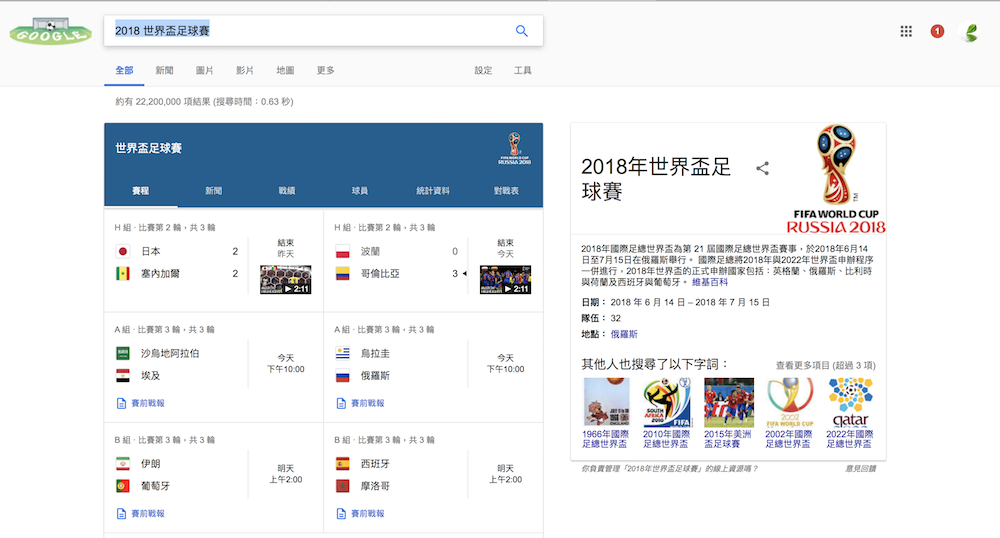The width and height of the screenshot is (1000, 538).
Task: Select the 全部 search tab
Action: (x=124, y=70)
